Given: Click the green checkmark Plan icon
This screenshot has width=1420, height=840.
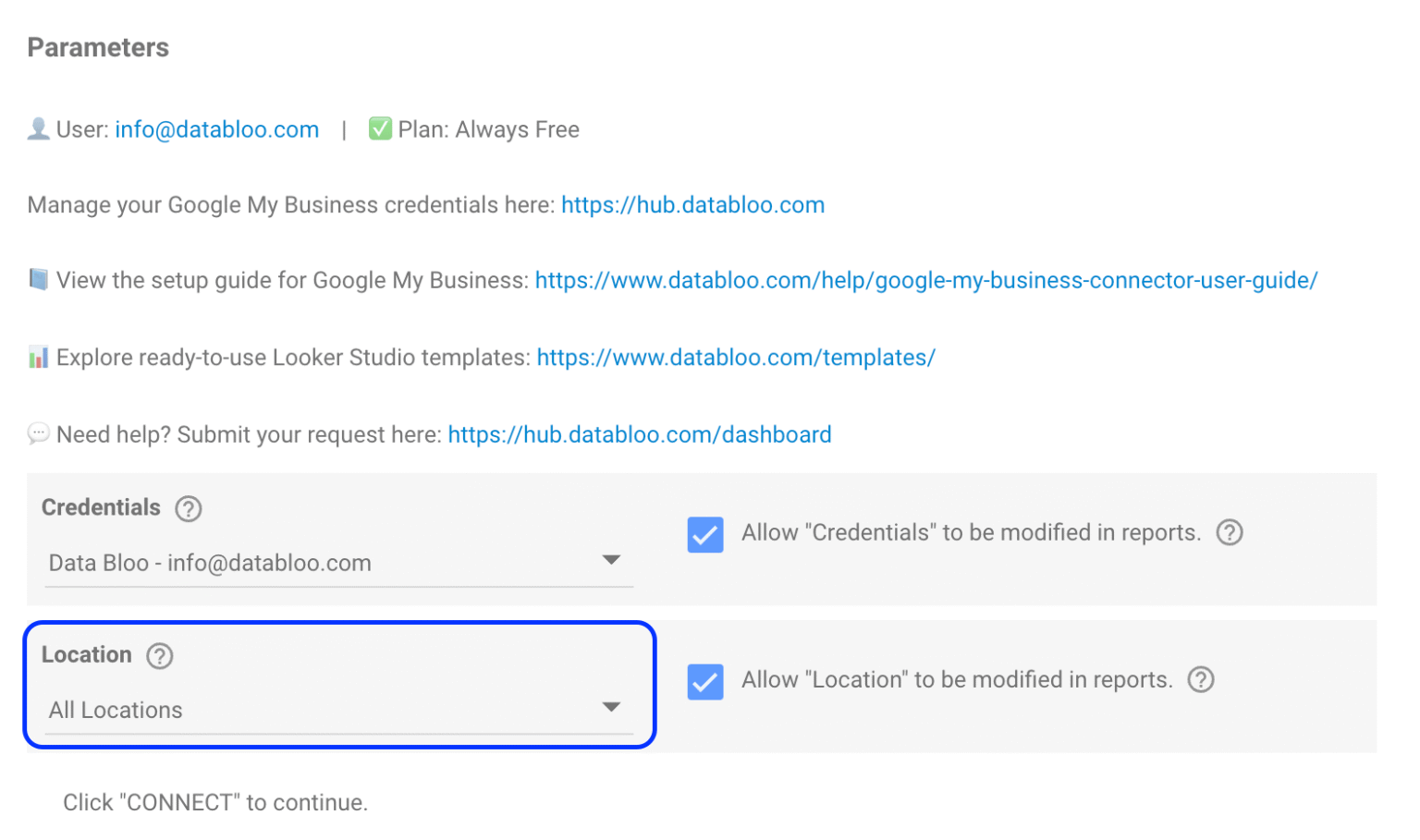Looking at the screenshot, I should pyautogui.click(x=380, y=128).
